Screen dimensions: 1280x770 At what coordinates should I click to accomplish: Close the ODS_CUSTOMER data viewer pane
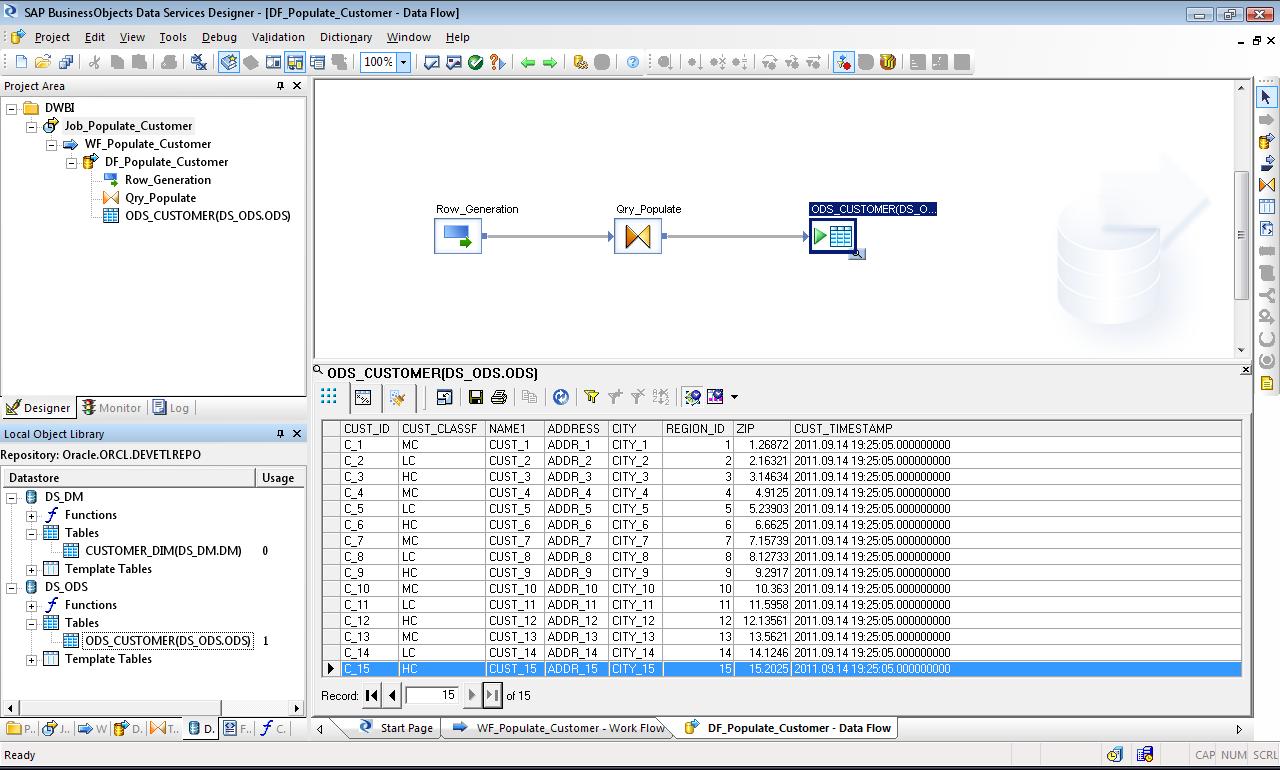[1245, 370]
